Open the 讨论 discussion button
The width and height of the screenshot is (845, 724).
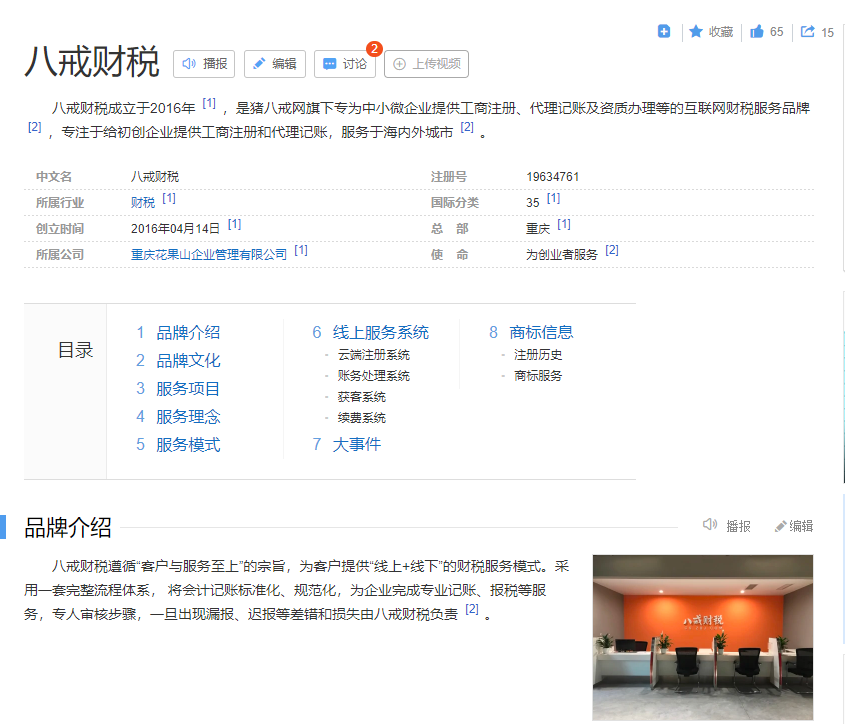click(345, 64)
